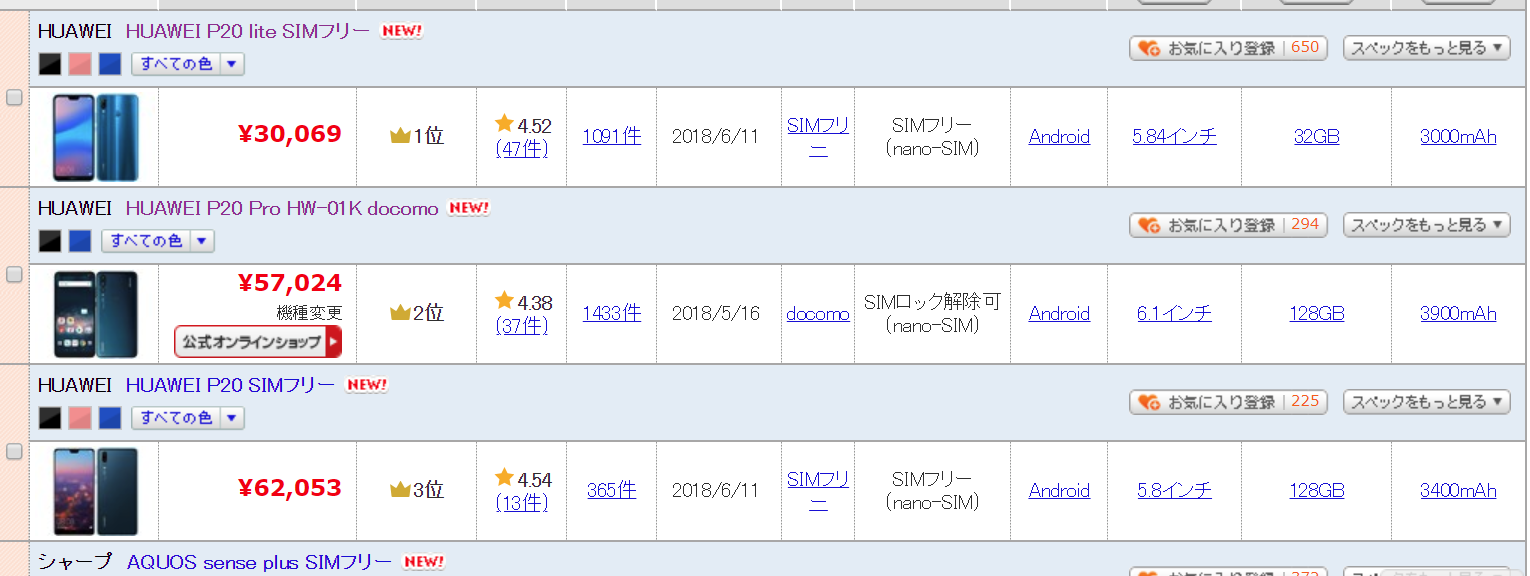1530x576 pixels.
Task: Check the compare box for HUAWEI P20 lite
Action: (x=14, y=97)
